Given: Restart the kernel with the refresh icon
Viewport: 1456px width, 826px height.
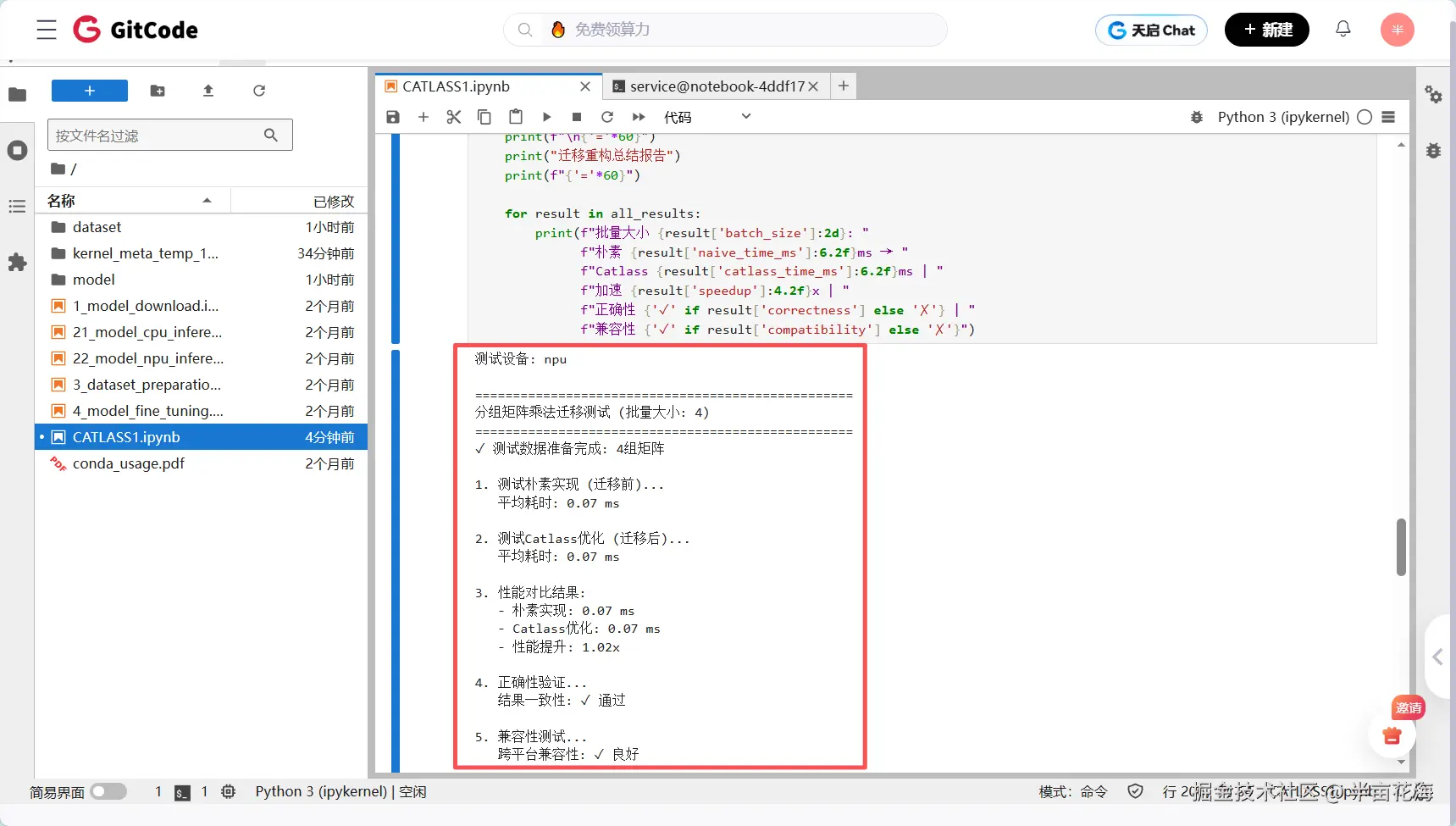Looking at the screenshot, I should pyautogui.click(x=607, y=117).
